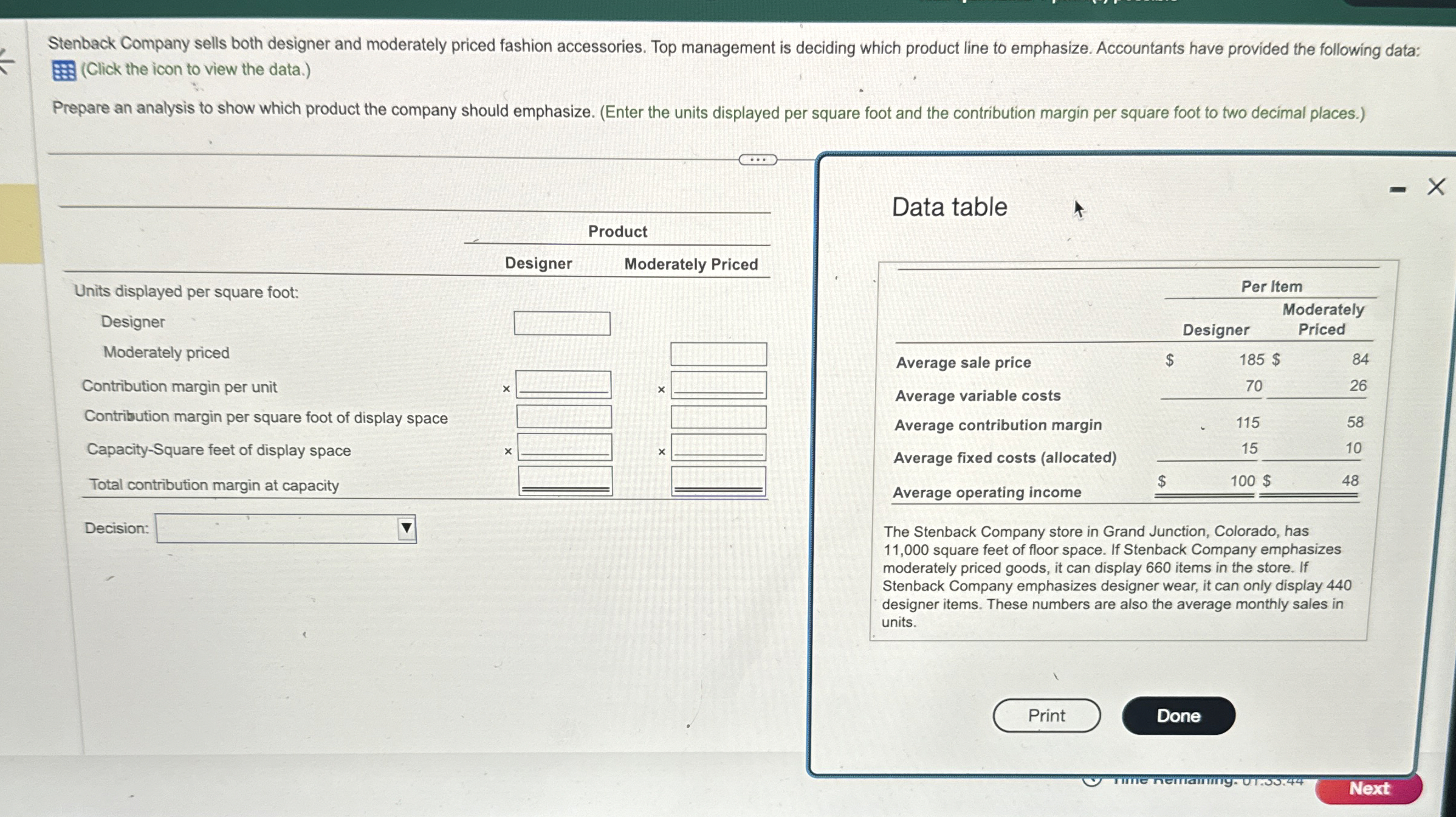Viewport: 1456px width, 817px height.
Task: Click the Designer total contribution margin field
Action: [x=562, y=484]
